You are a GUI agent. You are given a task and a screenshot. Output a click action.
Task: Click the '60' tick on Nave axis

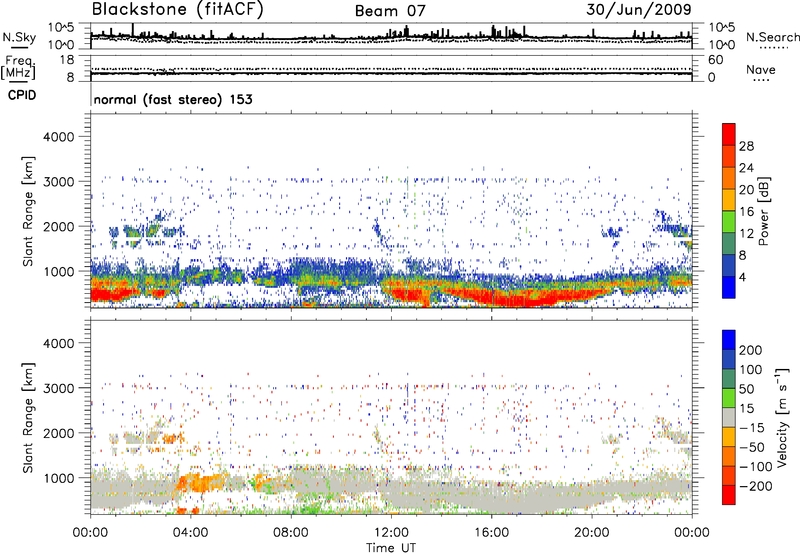click(x=715, y=60)
